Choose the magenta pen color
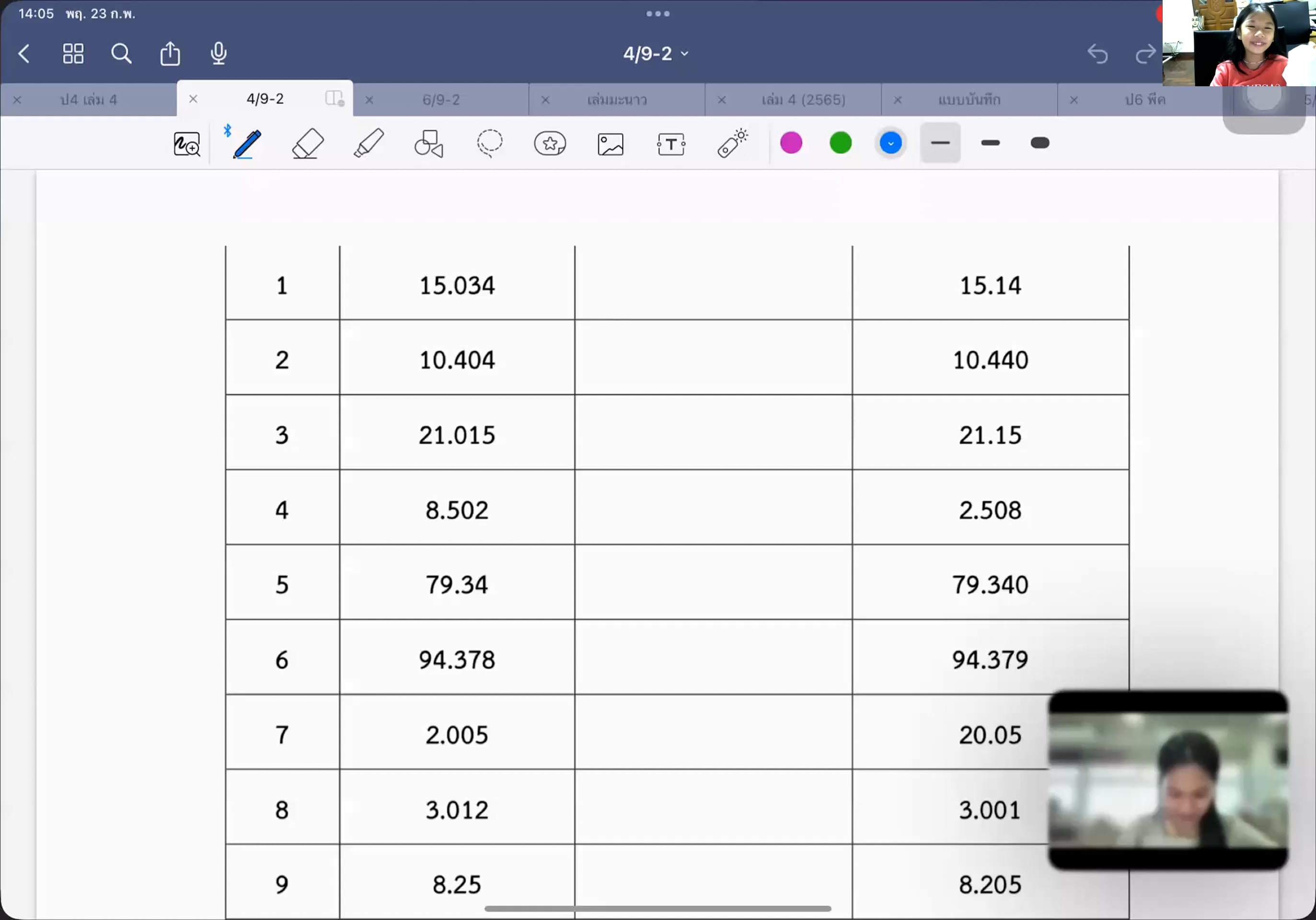 791,143
